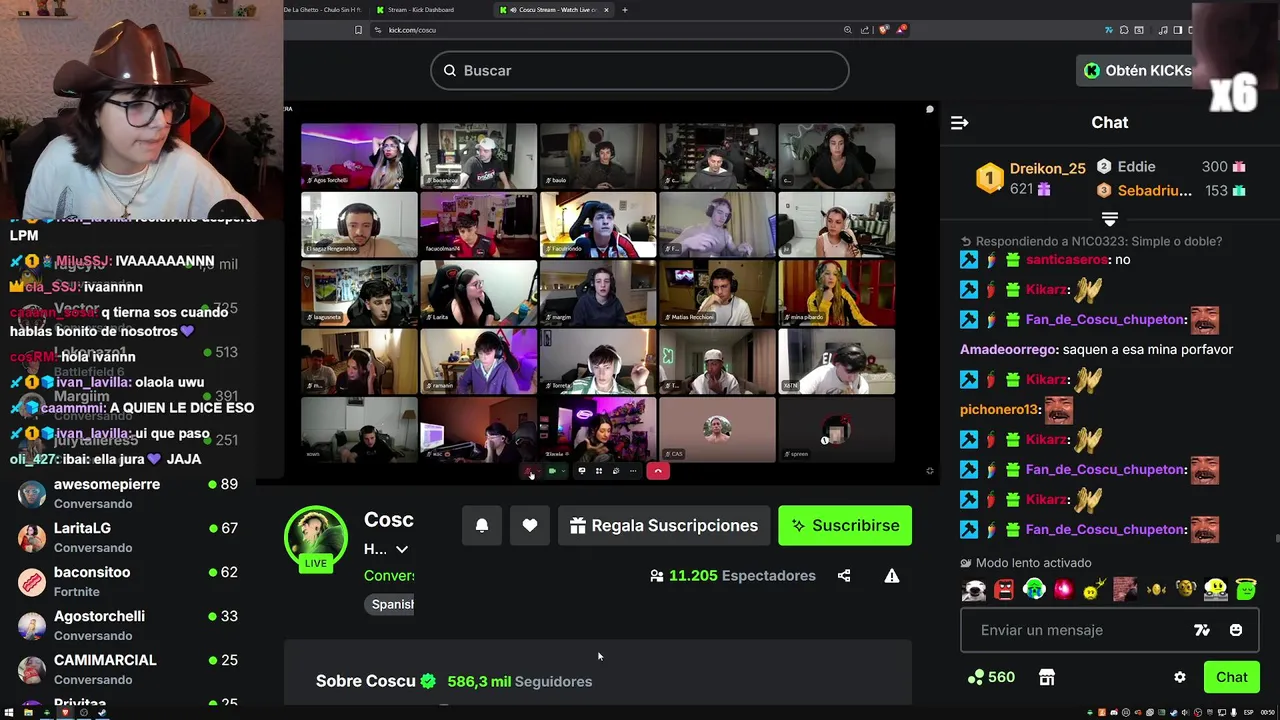Toggle camera in the video call bar

point(552,471)
